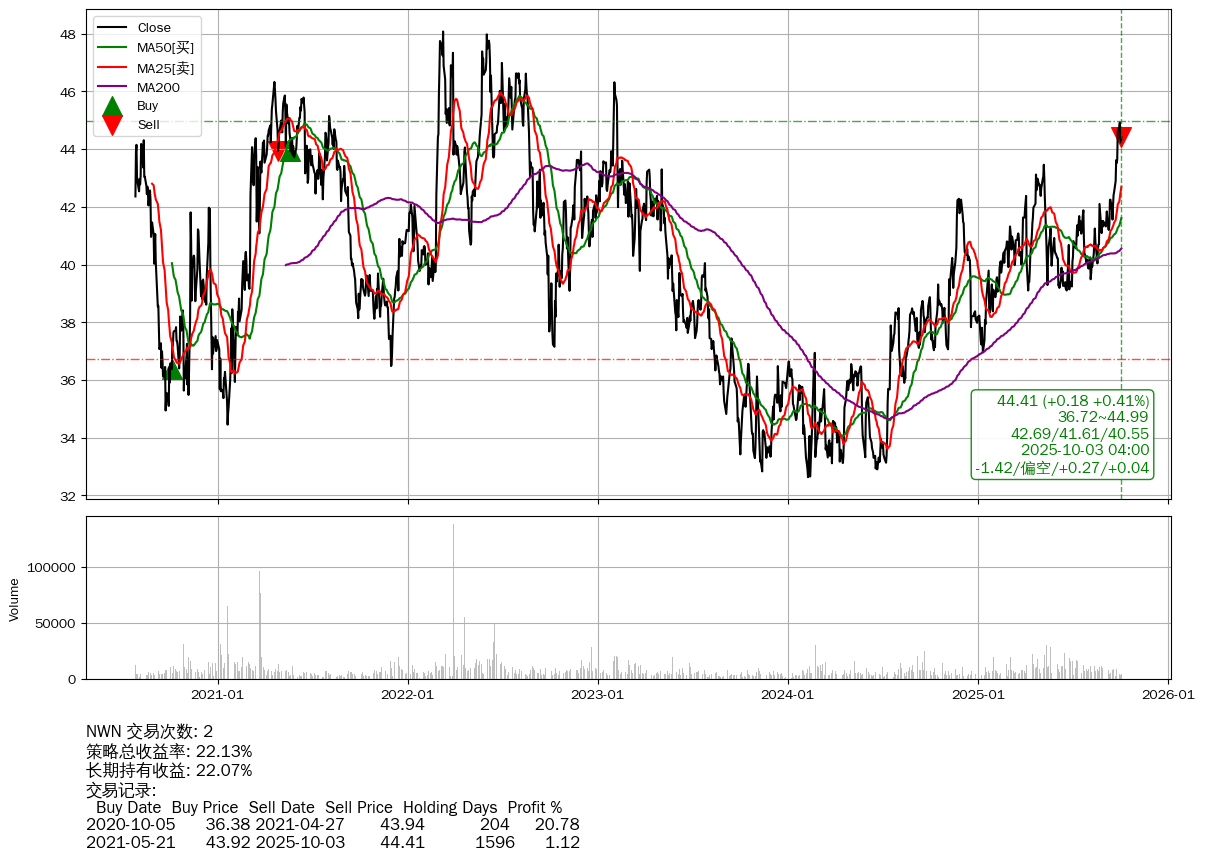Click the Holding Days column header
Viewport: 1205px width, 860px height.
coord(451,807)
